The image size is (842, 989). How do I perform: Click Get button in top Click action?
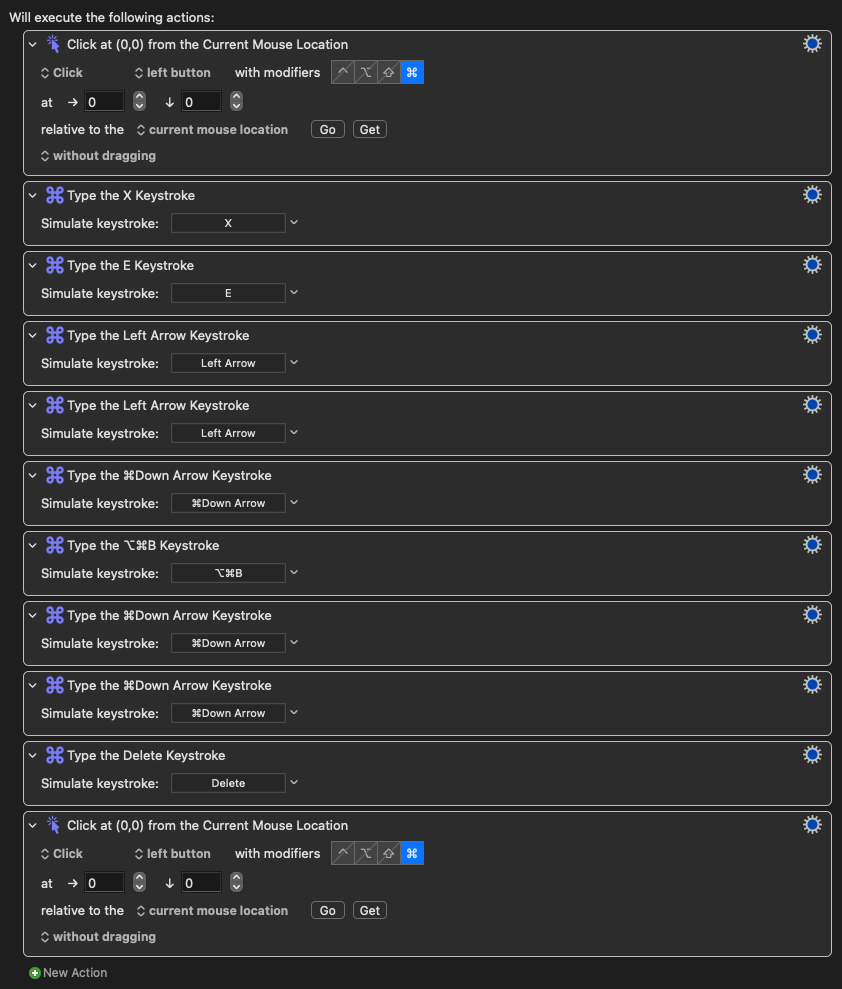pyautogui.click(x=370, y=129)
